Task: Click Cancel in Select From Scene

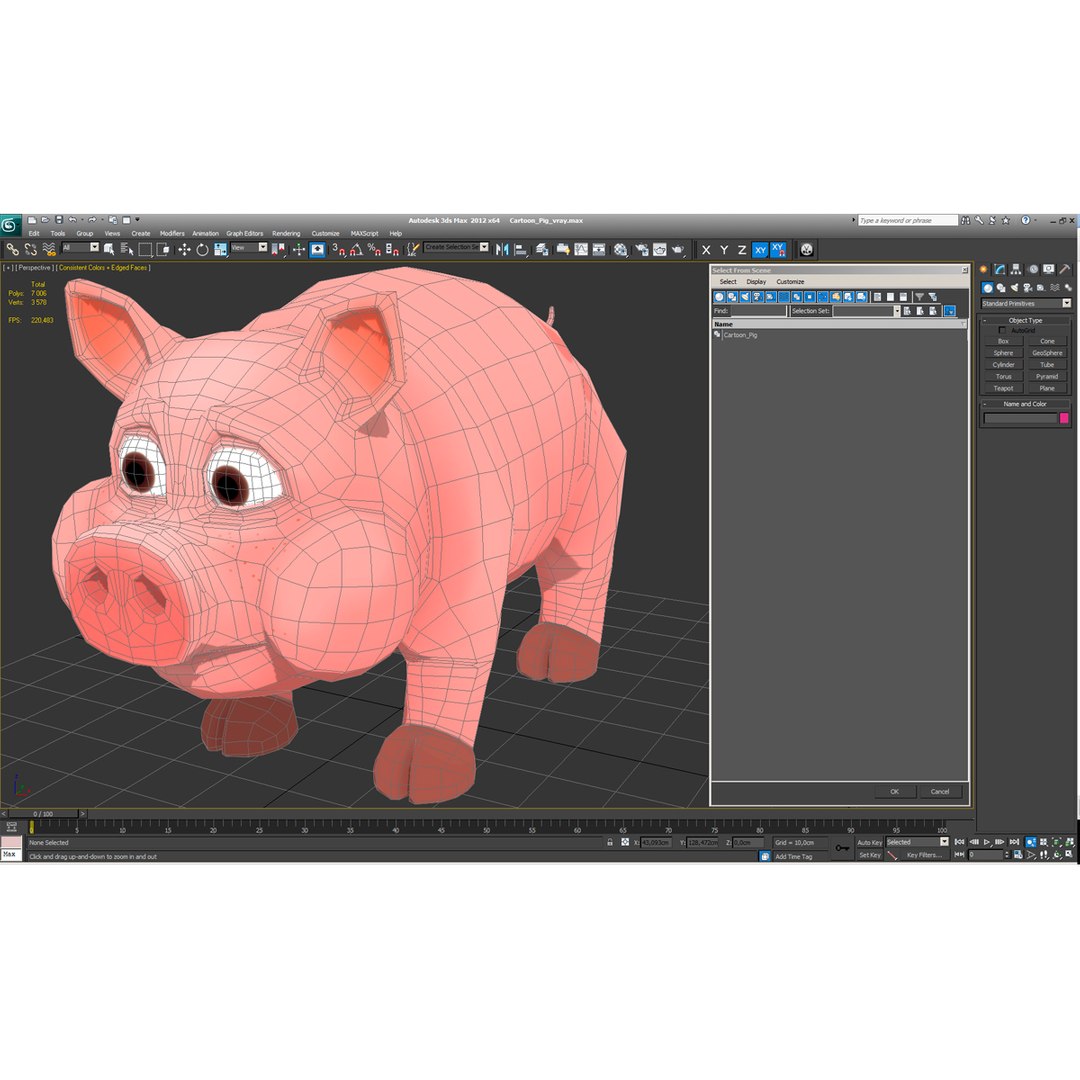Action: tap(940, 791)
